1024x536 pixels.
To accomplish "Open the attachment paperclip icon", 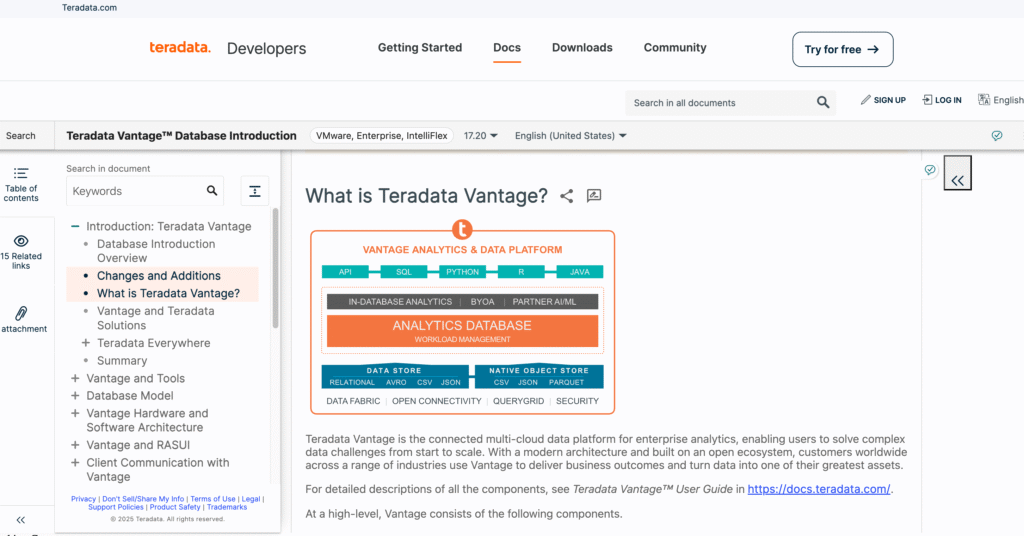I will (x=21, y=313).
